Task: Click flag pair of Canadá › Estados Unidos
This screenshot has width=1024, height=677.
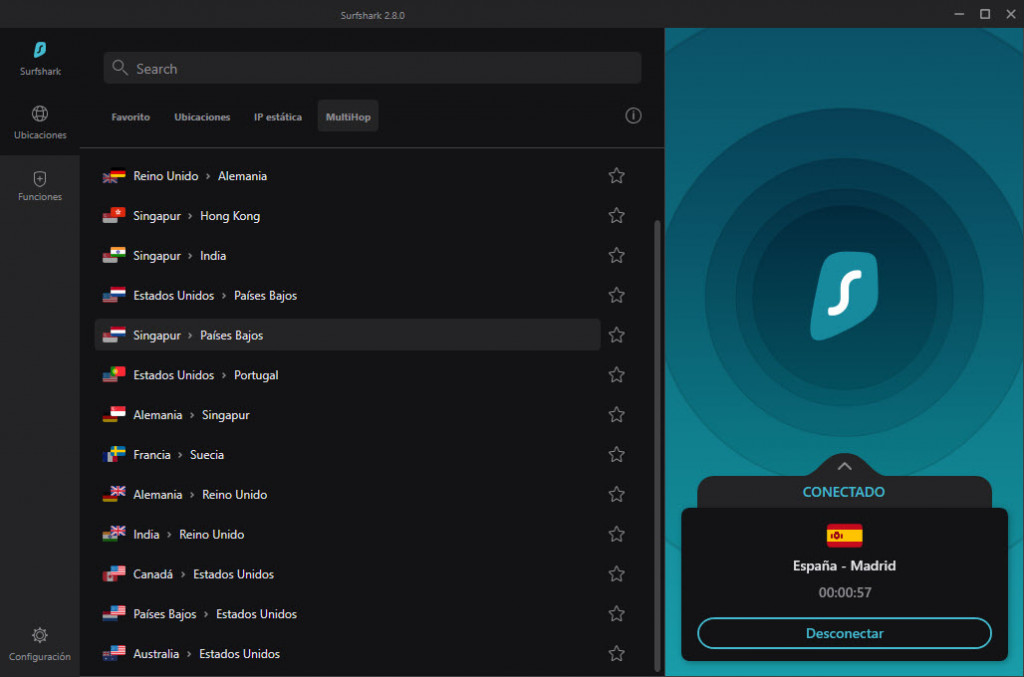Action: pos(114,574)
